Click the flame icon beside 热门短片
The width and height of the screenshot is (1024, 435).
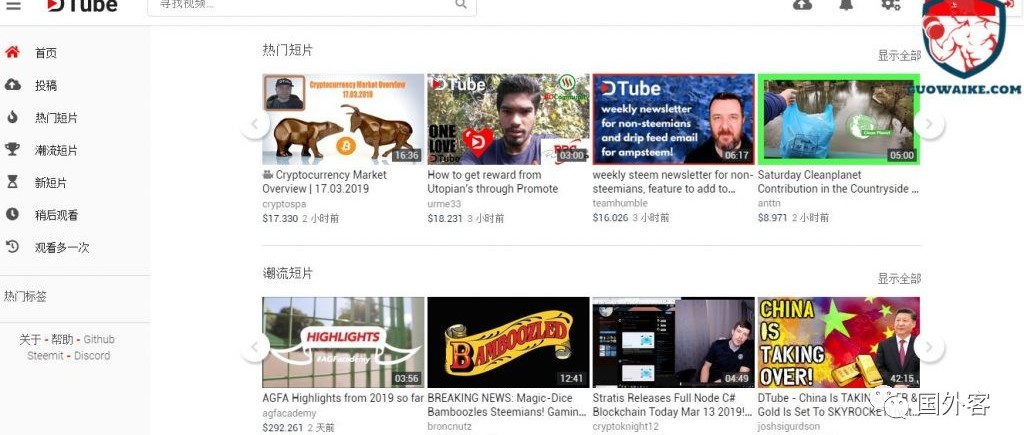(12, 118)
